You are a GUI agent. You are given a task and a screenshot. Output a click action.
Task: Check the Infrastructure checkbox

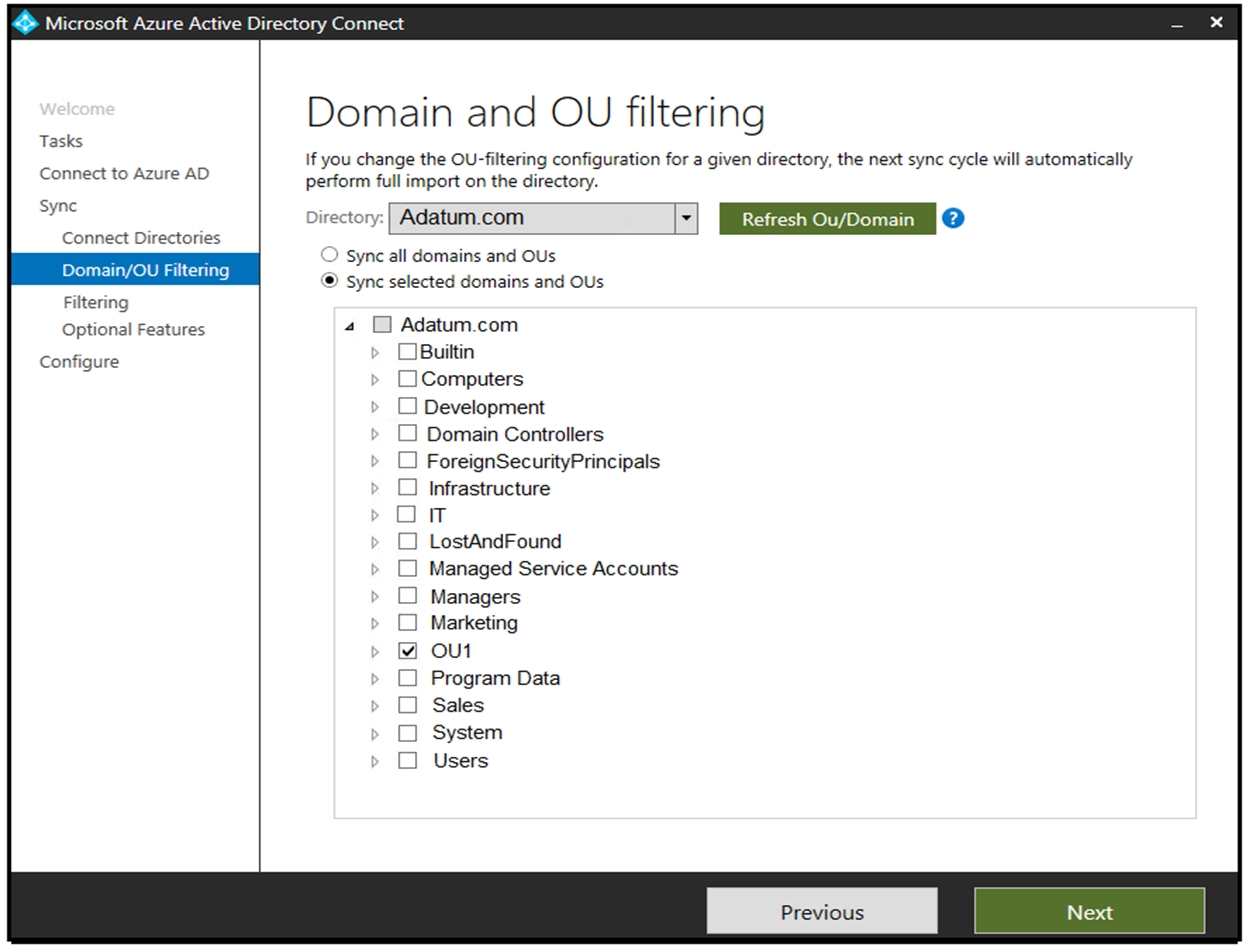click(407, 487)
